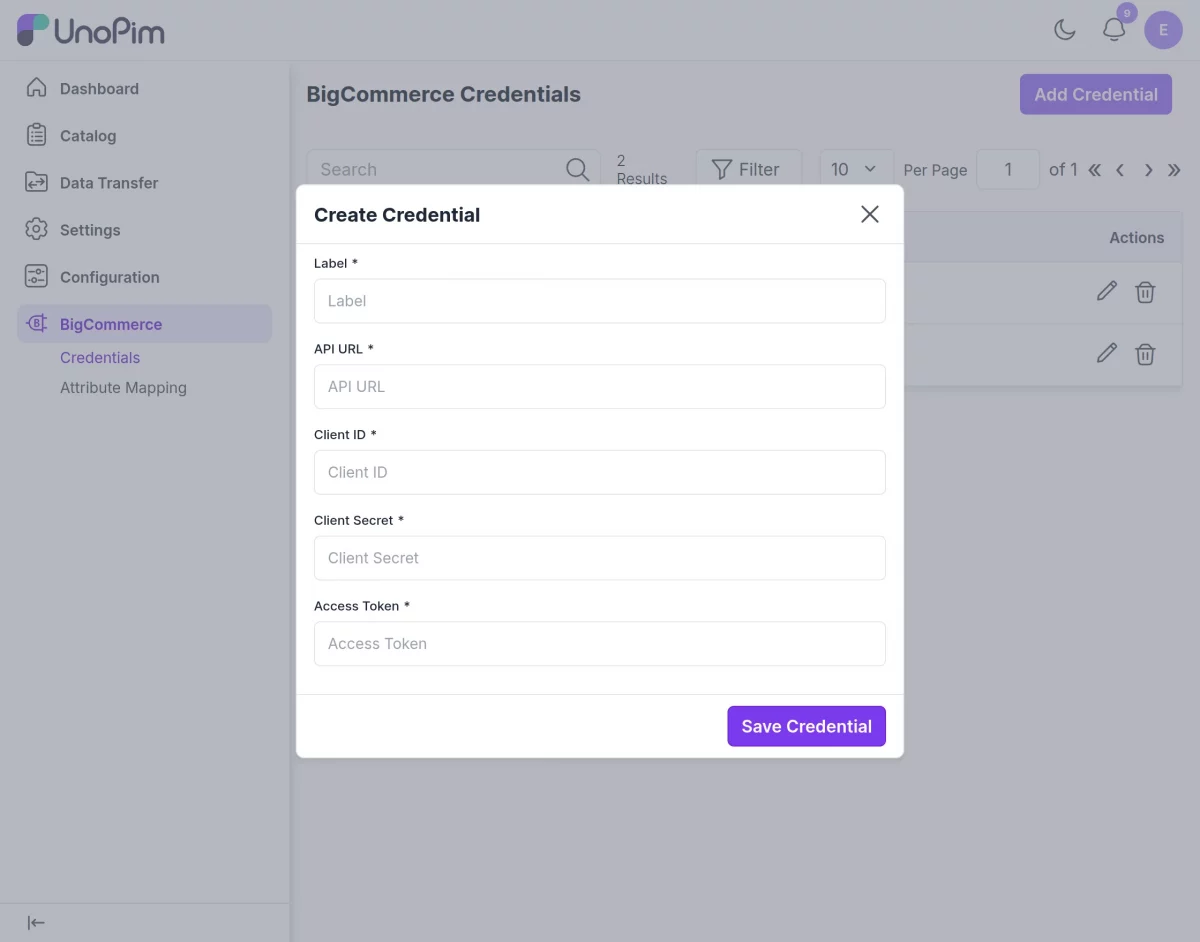Click the Settings gear icon

point(36,229)
